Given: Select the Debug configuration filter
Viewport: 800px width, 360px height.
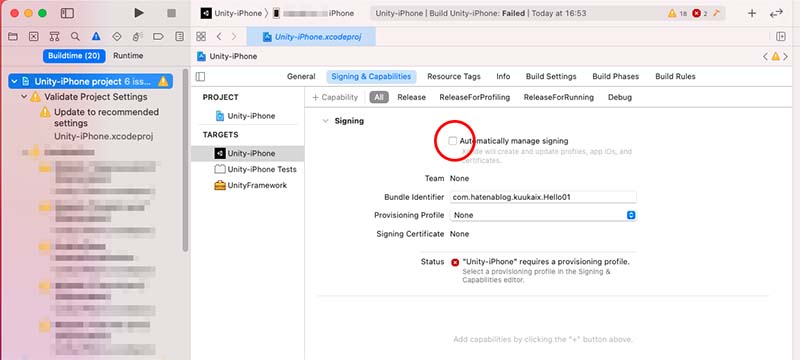Looking at the screenshot, I should 620,97.
